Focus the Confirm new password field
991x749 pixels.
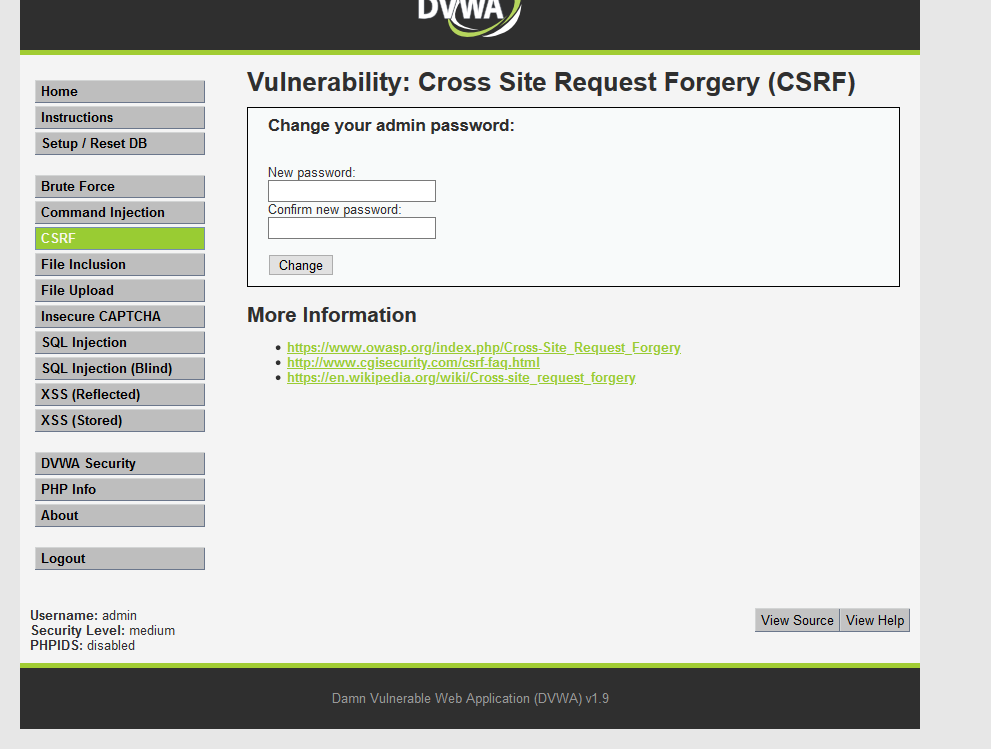(x=352, y=228)
